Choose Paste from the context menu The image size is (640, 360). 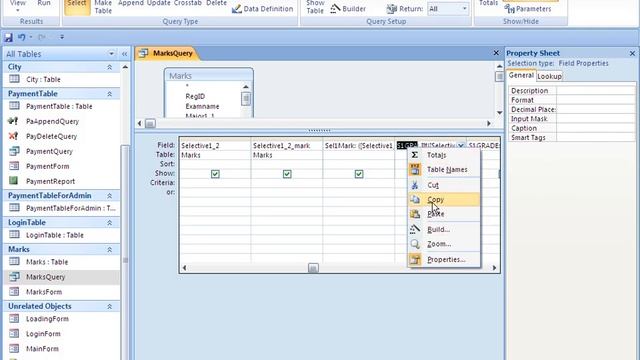click(444, 214)
